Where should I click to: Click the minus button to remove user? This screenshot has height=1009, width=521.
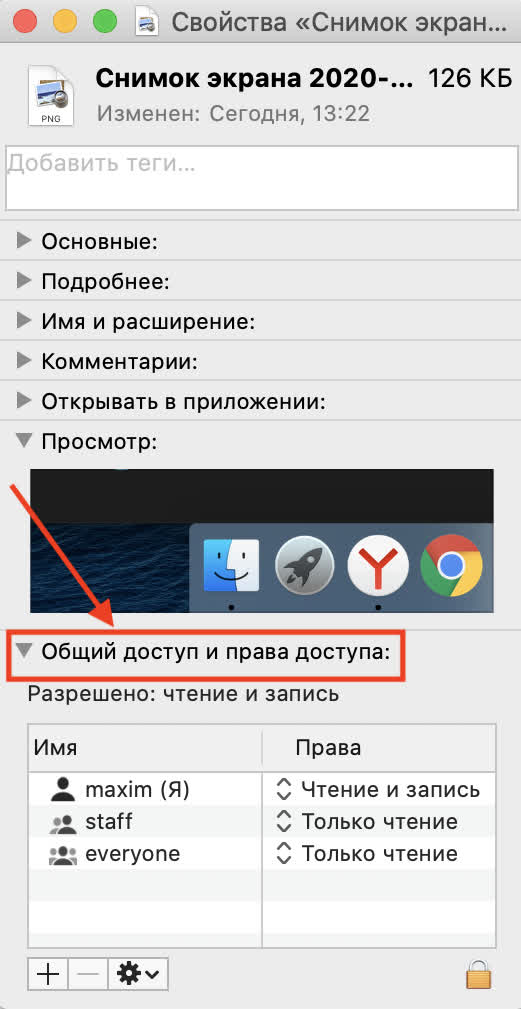[88, 974]
